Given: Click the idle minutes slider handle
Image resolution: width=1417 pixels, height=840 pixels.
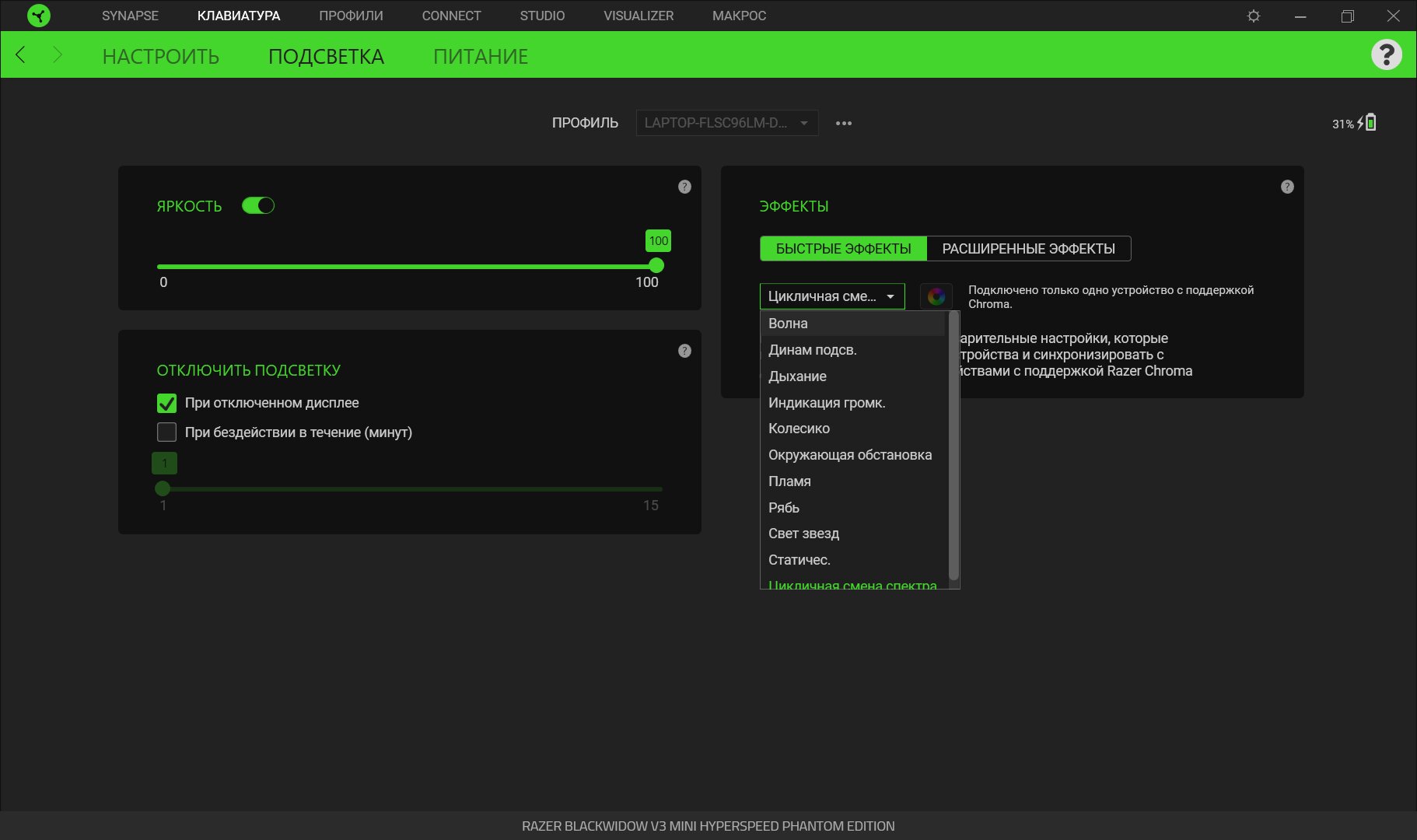Looking at the screenshot, I should coord(163,488).
